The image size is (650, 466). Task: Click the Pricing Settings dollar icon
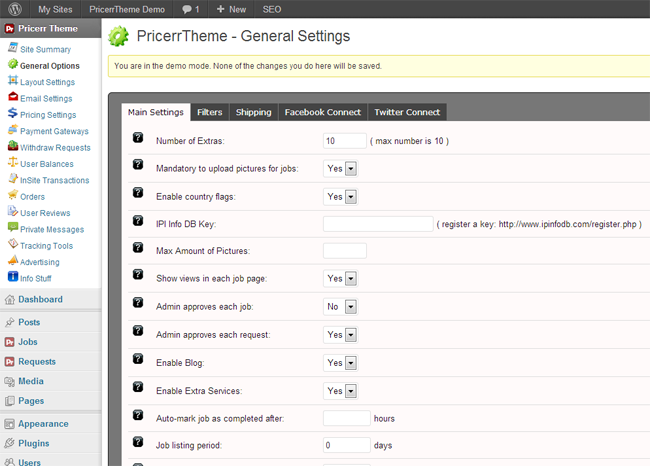coord(13,113)
